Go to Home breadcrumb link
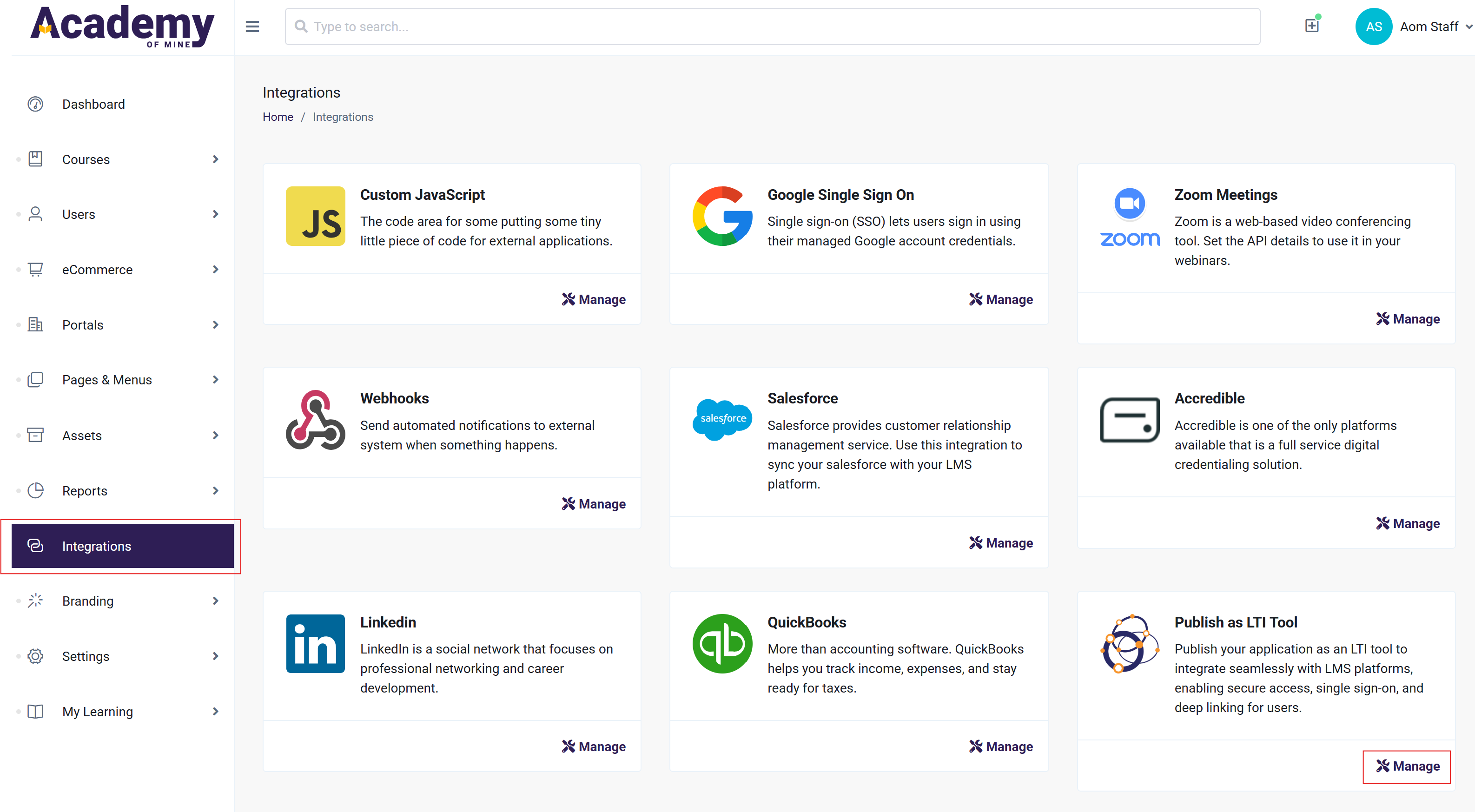Screen dimensions: 1475x812 [278, 117]
